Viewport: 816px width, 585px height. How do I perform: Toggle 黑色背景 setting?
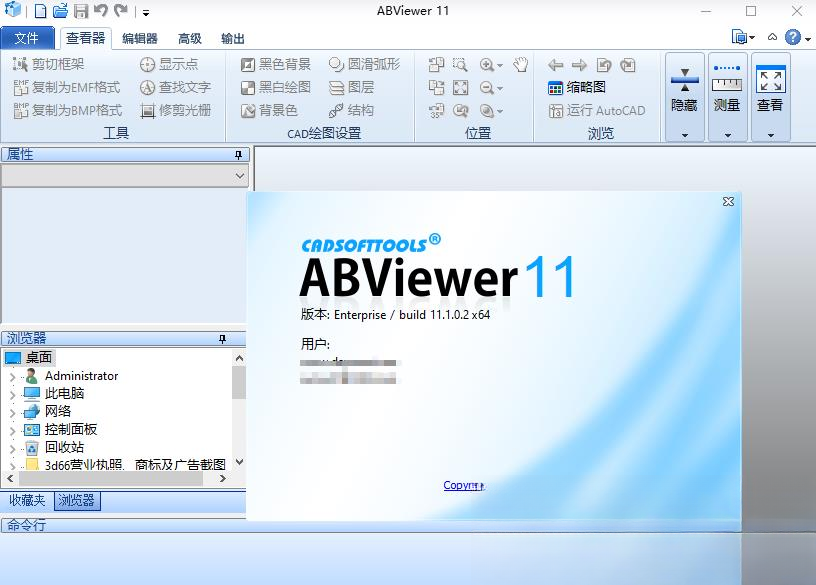[276, 64]
